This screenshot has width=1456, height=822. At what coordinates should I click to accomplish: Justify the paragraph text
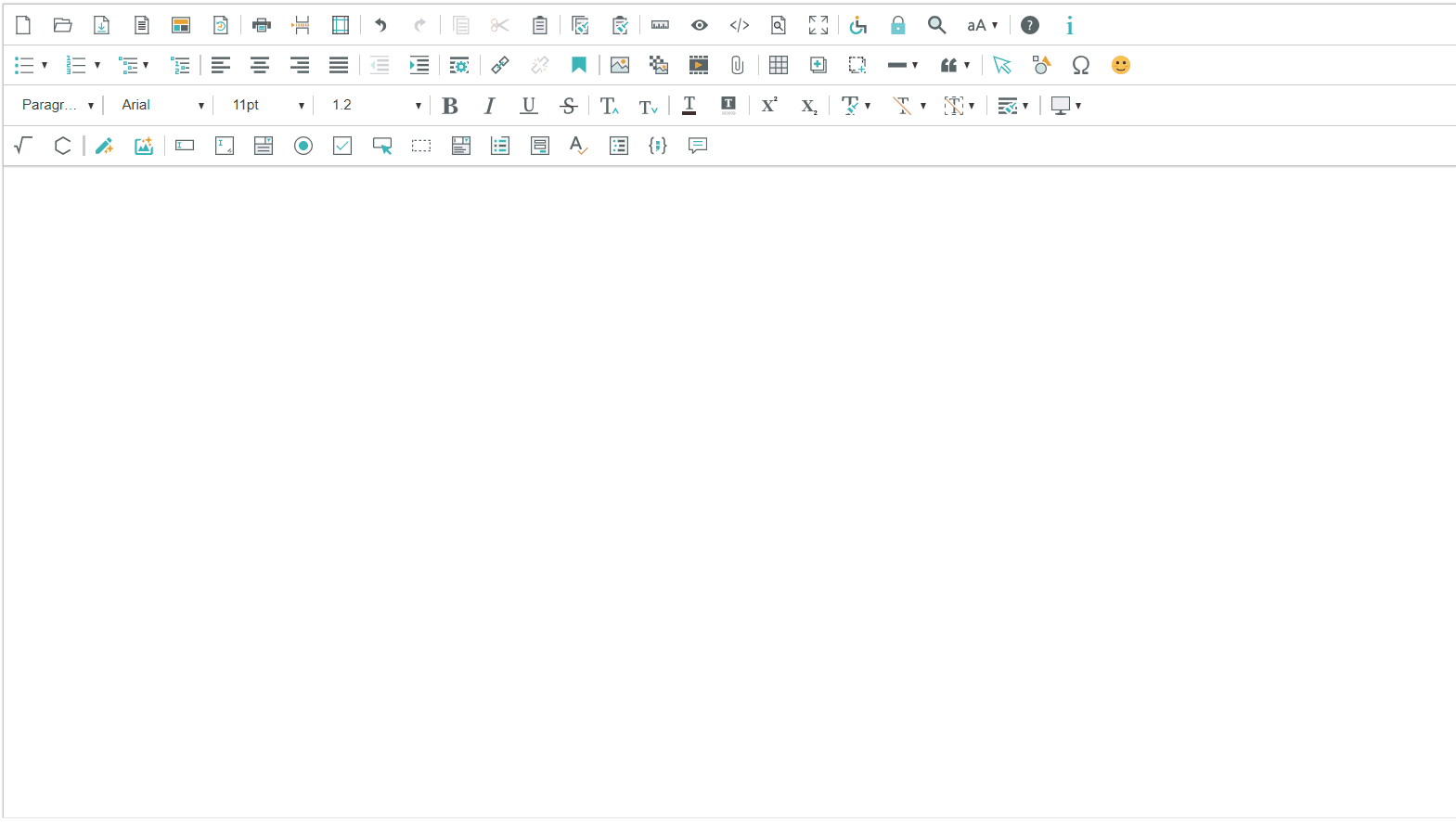coord(339,65)
